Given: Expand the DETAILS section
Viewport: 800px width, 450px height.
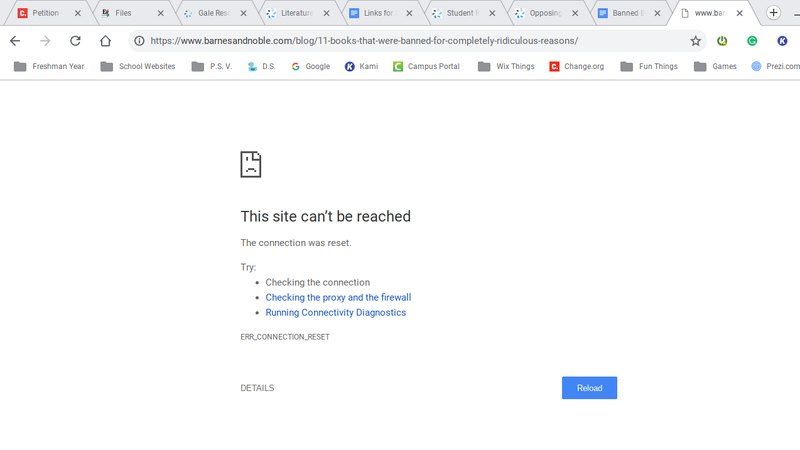Looking at the screenshot, I should tap(257, 388).
